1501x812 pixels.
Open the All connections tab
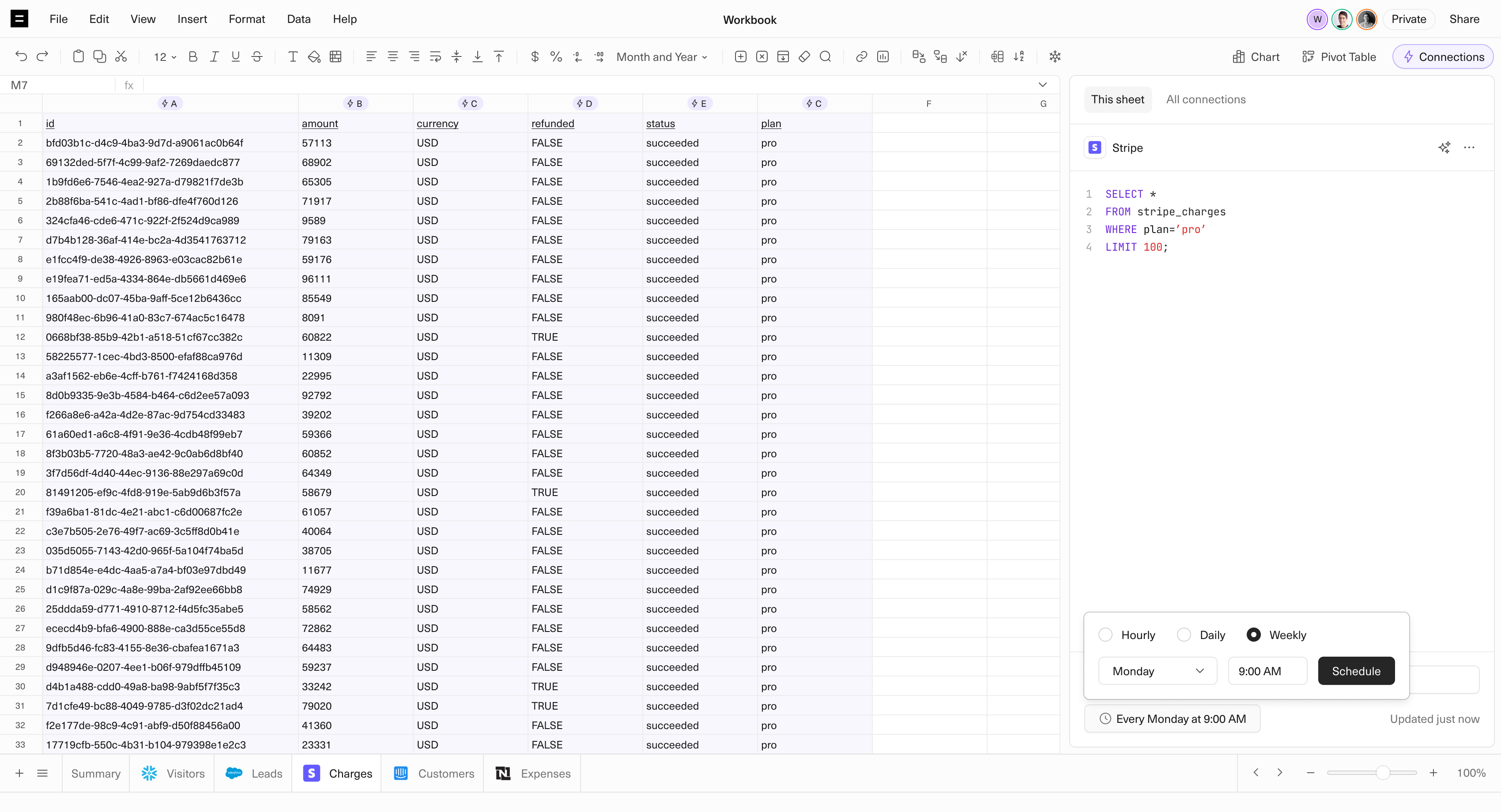coord(1206,100)
